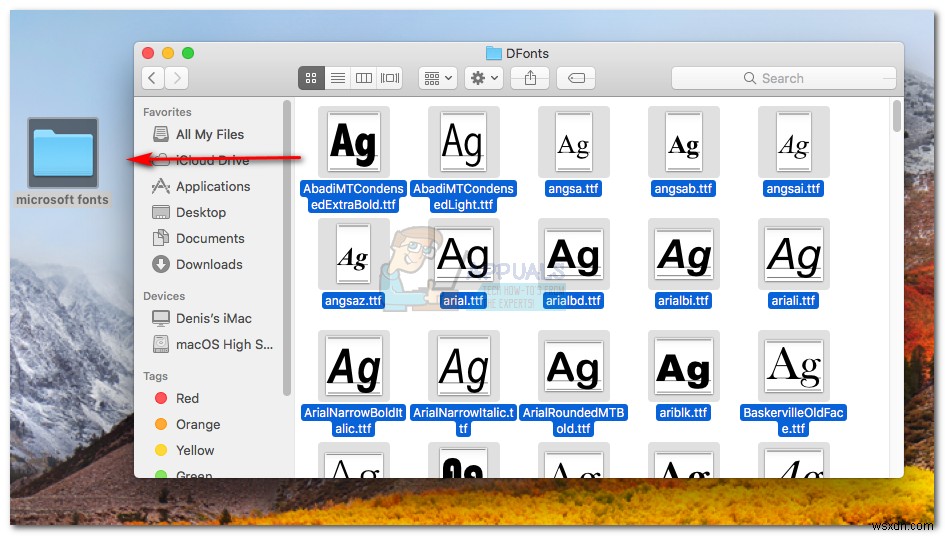The width and height of the screenshot is (945, 536).
Task: Click the Share toolbar button
Action: click(530, 78)
